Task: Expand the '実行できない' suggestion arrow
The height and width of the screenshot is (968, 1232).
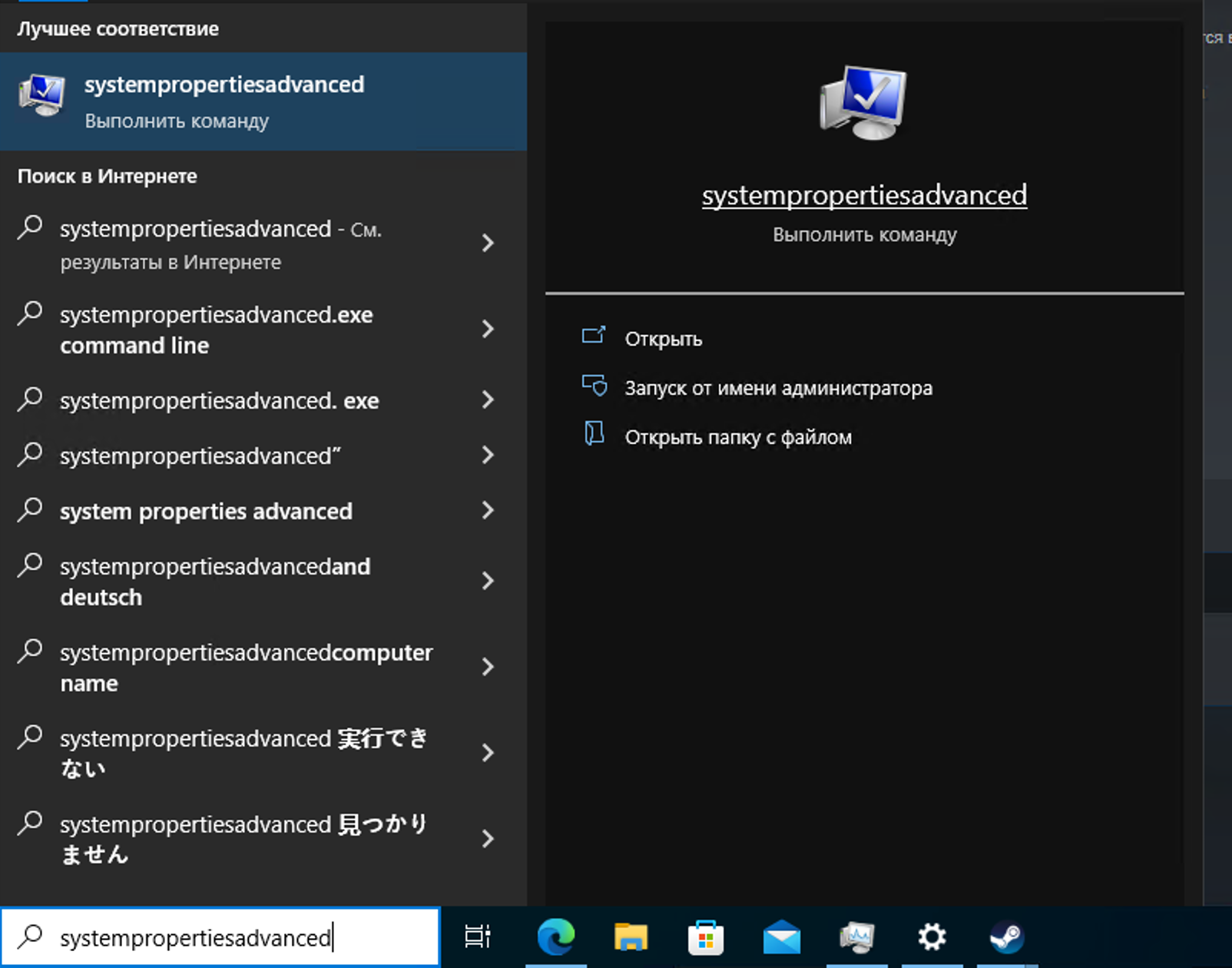Action: coord(488,753)
